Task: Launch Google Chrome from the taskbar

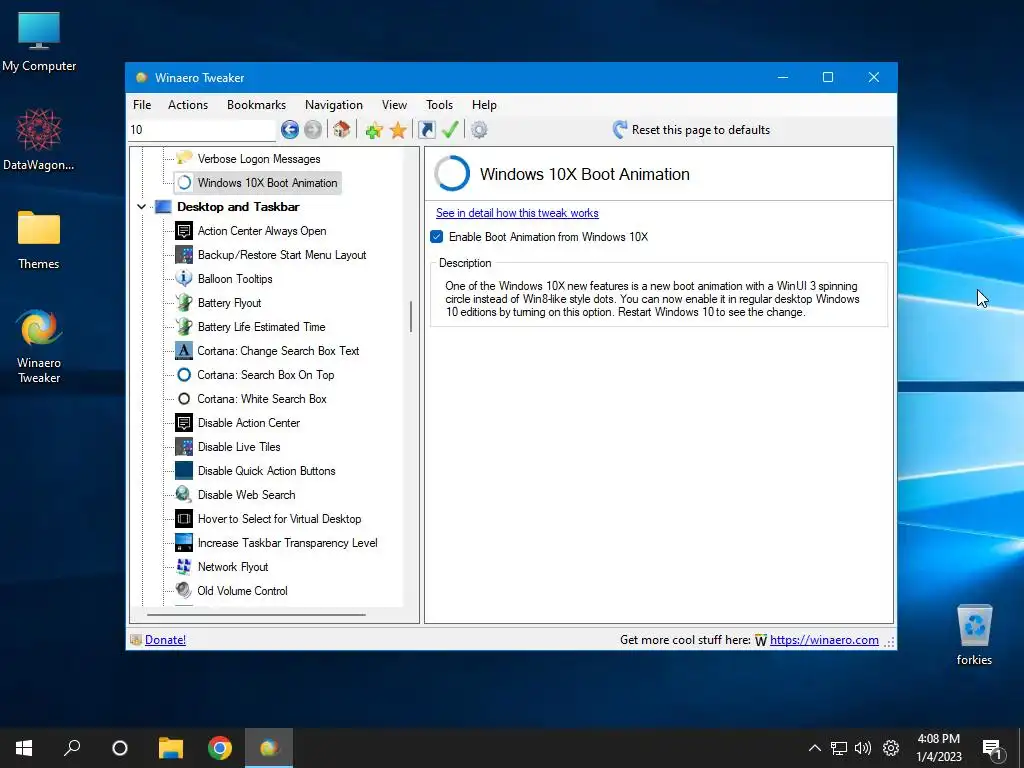Action: 220,748
